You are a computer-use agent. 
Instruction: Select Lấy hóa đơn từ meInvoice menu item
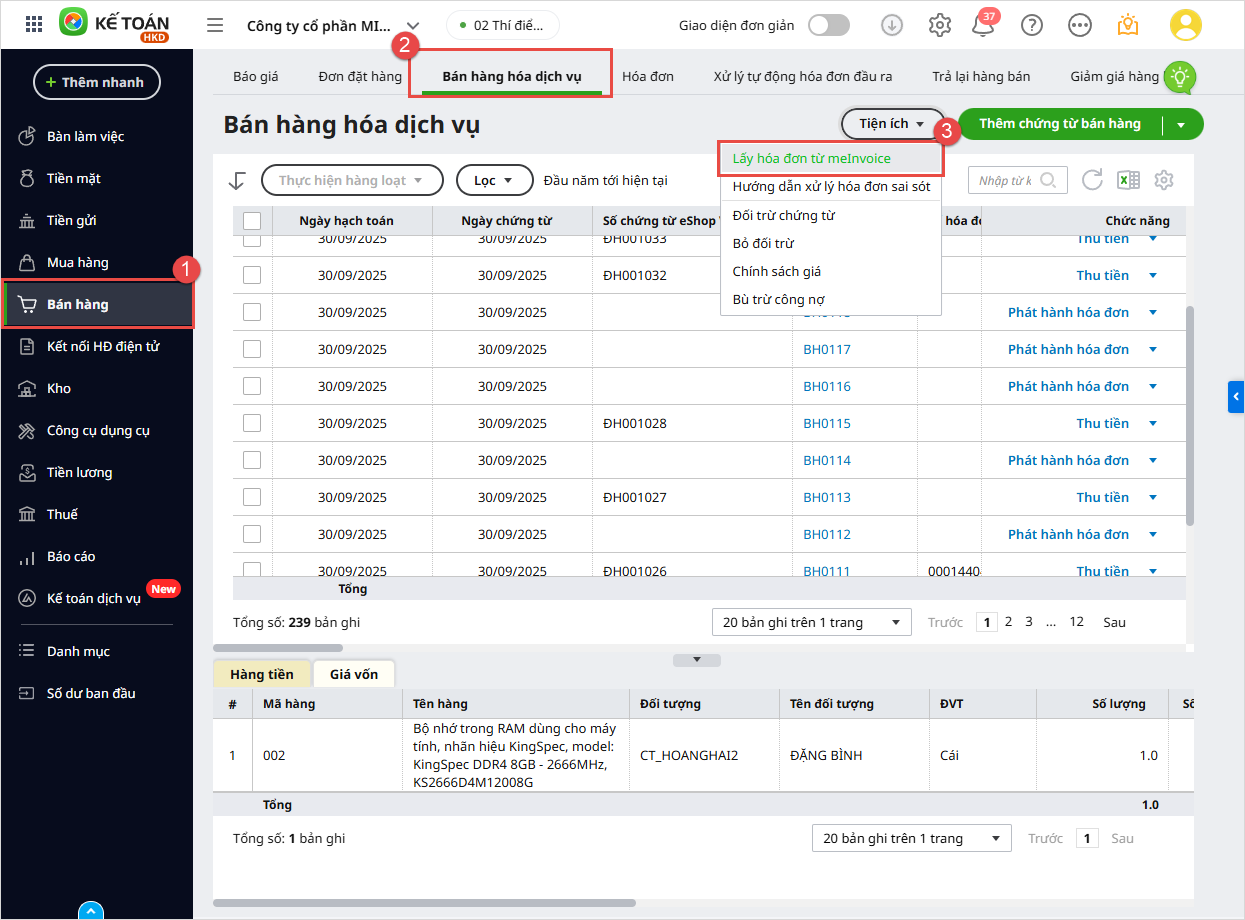pyautogui.click(x=811, y=158)
